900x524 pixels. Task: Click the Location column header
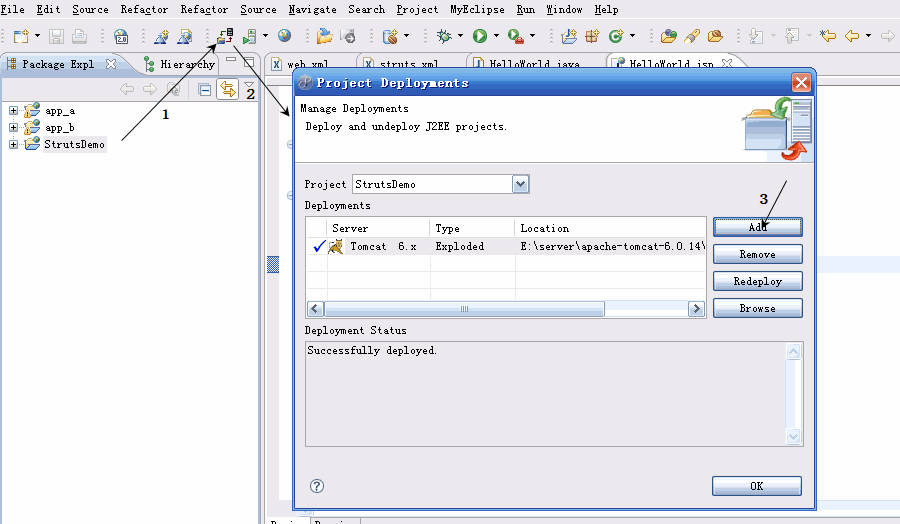point(610,228)
